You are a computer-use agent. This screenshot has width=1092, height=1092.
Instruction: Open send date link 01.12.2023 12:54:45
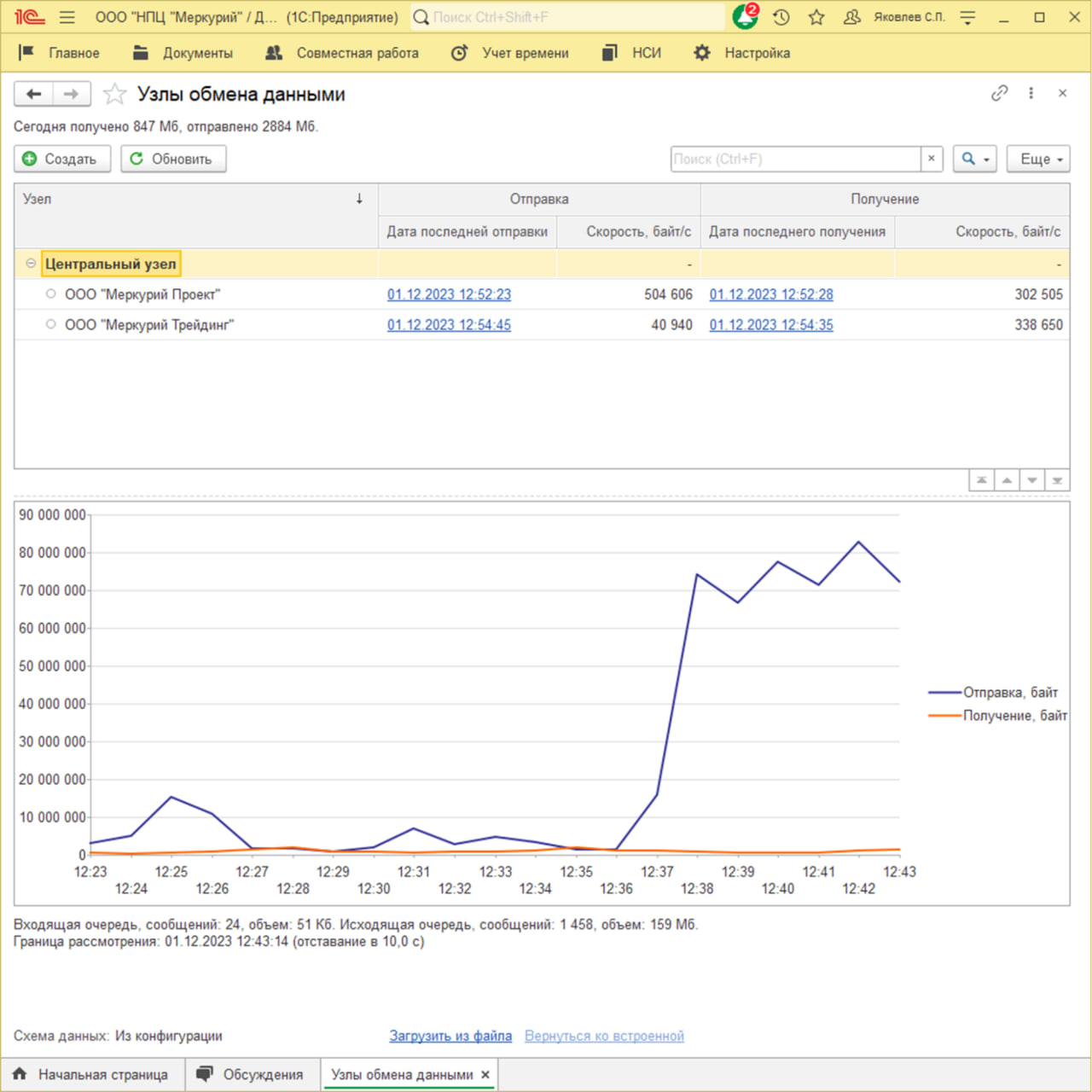[x=449, y=325]
